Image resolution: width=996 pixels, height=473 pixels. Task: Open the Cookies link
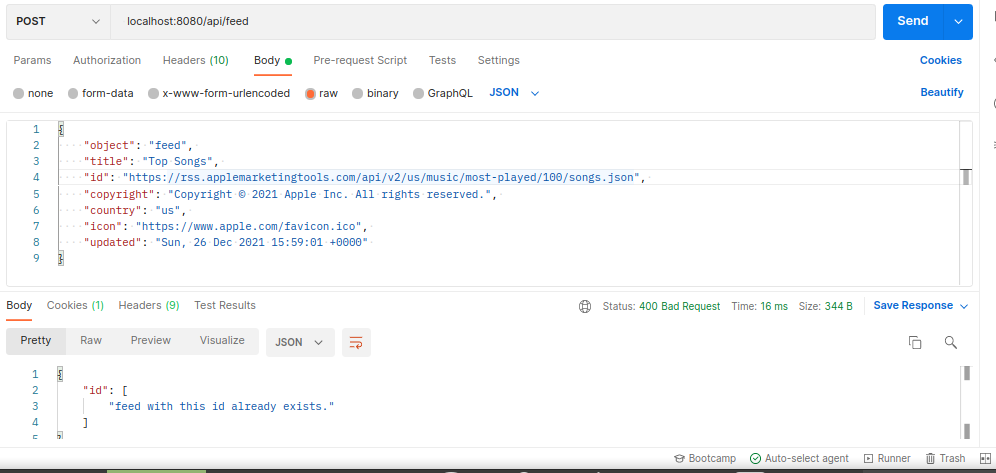(941, 60)
